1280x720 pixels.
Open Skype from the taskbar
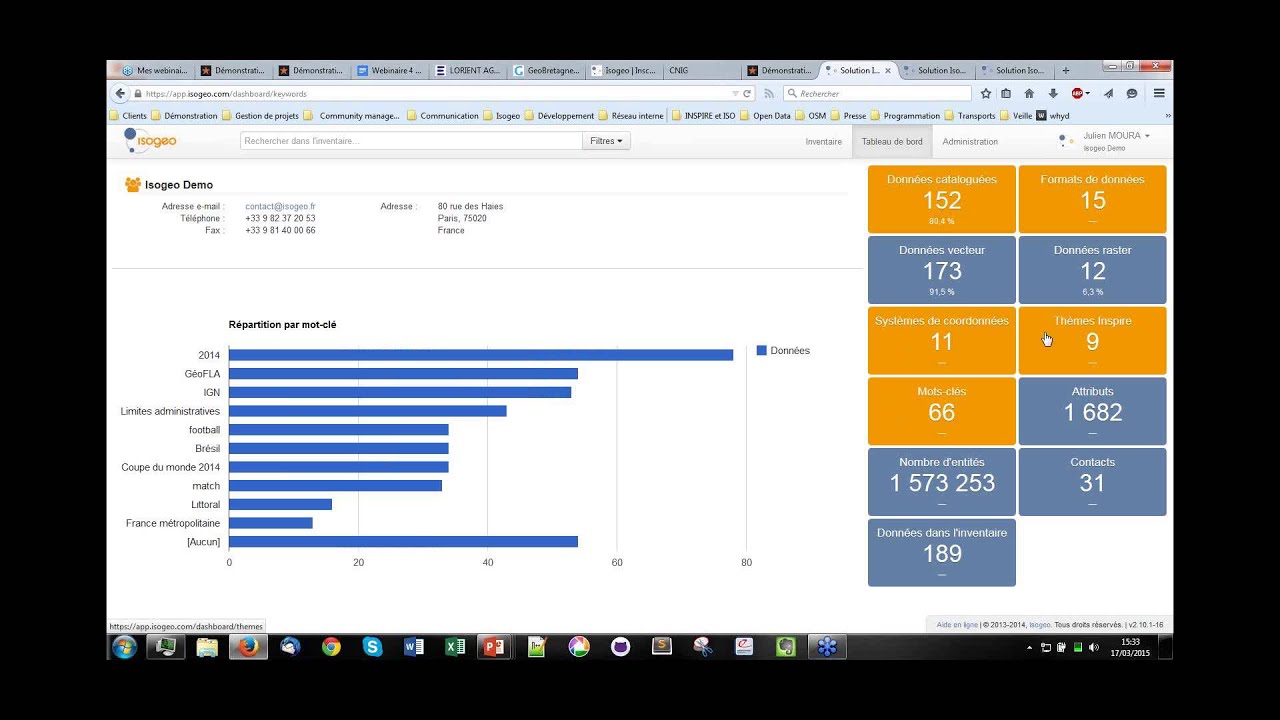(373, 647)
